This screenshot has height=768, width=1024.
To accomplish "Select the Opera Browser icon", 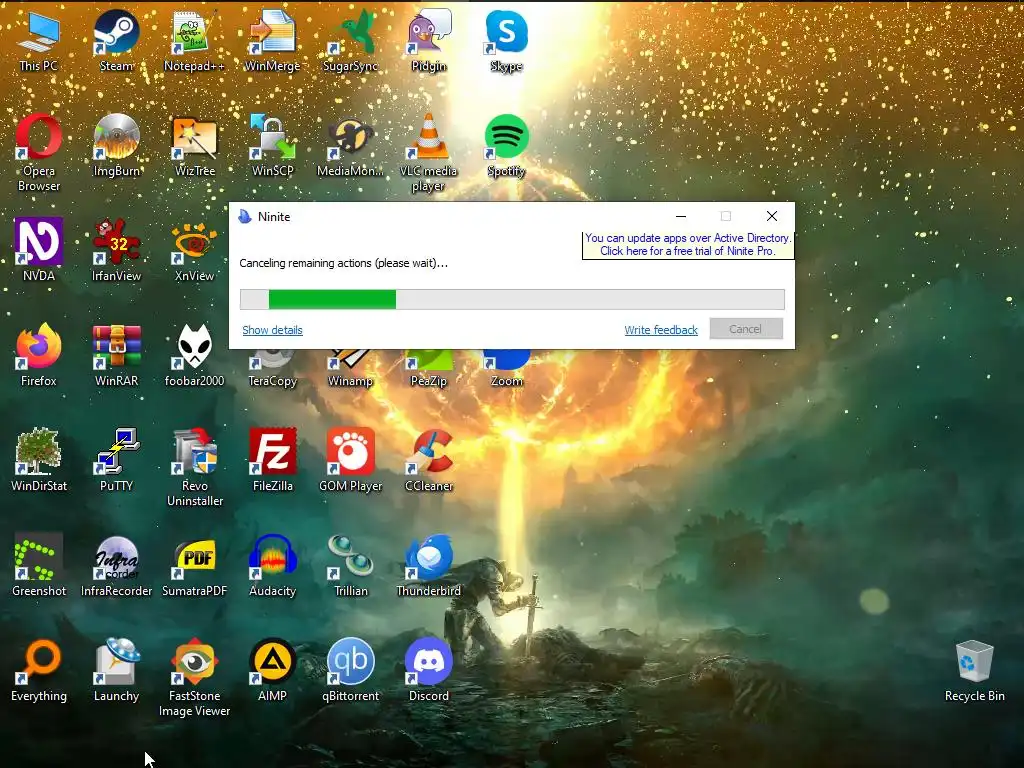I will [39, 153].
